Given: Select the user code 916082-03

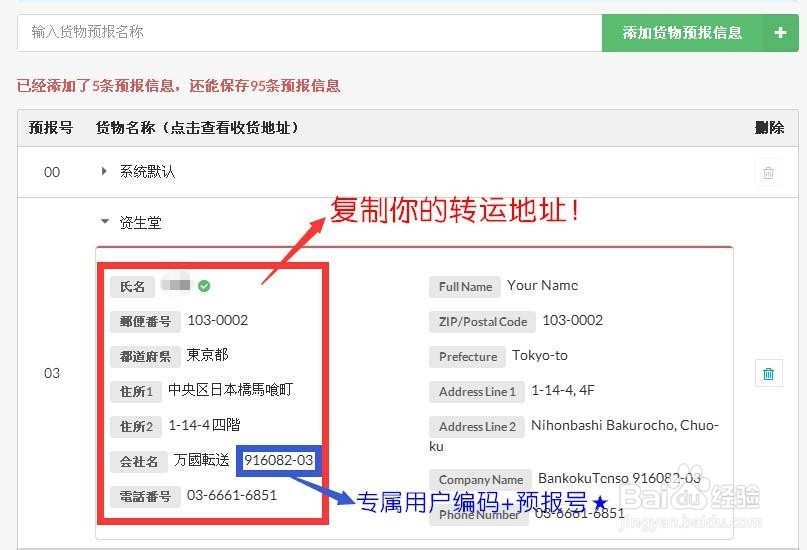Looking at the screenshot, I should (x=278, y=460).
